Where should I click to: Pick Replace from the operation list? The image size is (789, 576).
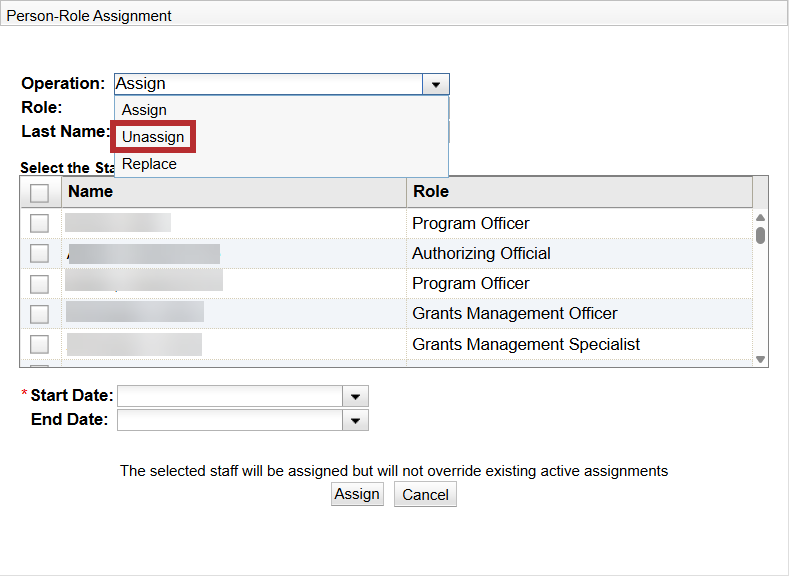[x=149, y=164]
